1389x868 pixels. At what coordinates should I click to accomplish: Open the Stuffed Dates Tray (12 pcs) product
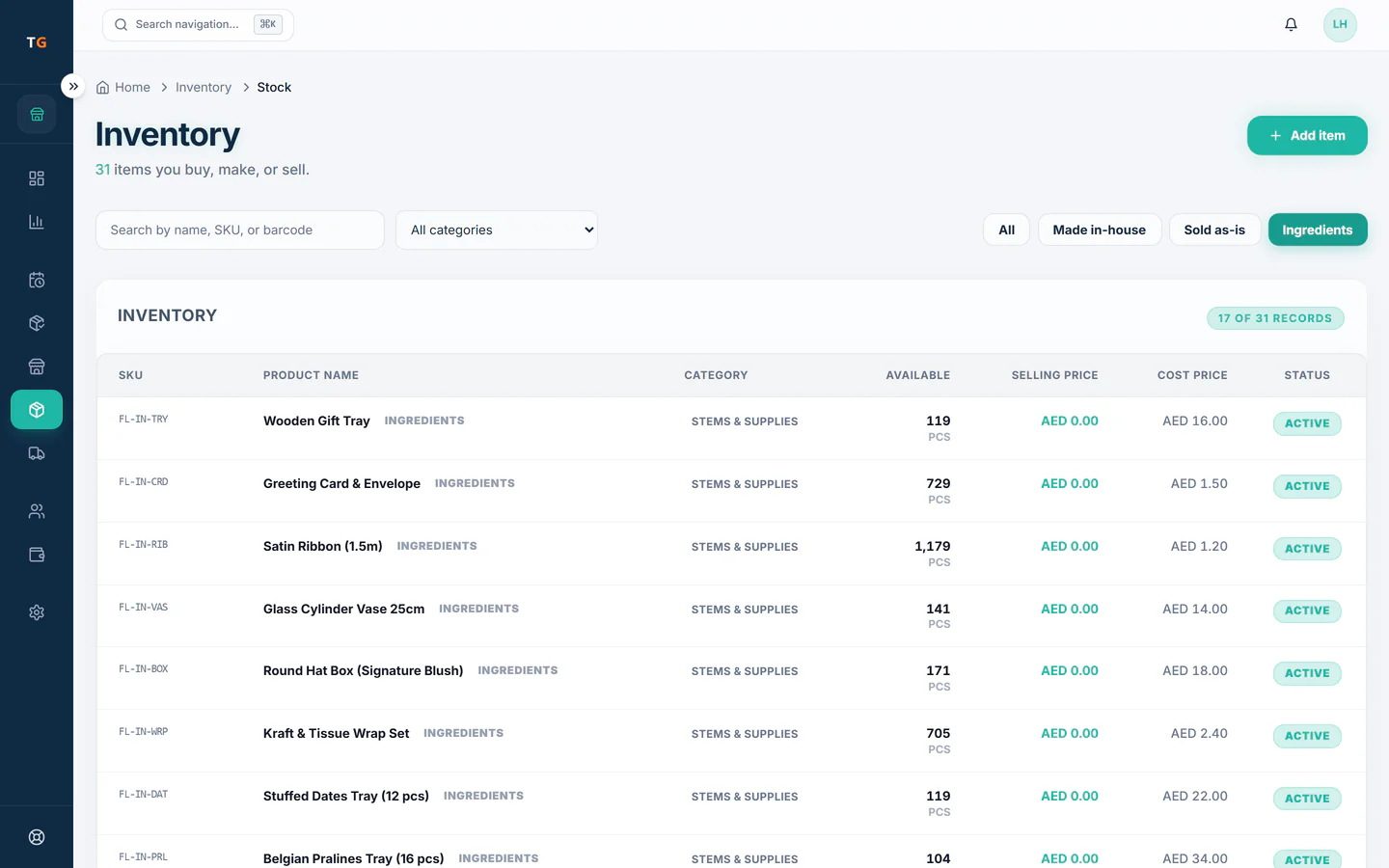tap(346, 797)
